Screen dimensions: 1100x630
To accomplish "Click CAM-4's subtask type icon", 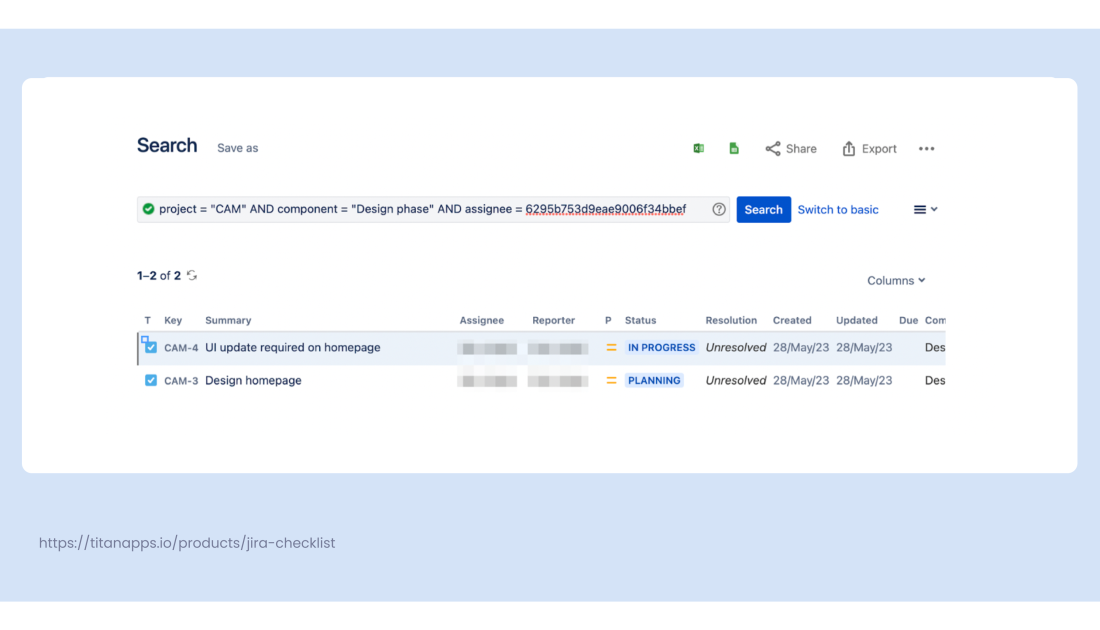I will (x=150, y=347).
